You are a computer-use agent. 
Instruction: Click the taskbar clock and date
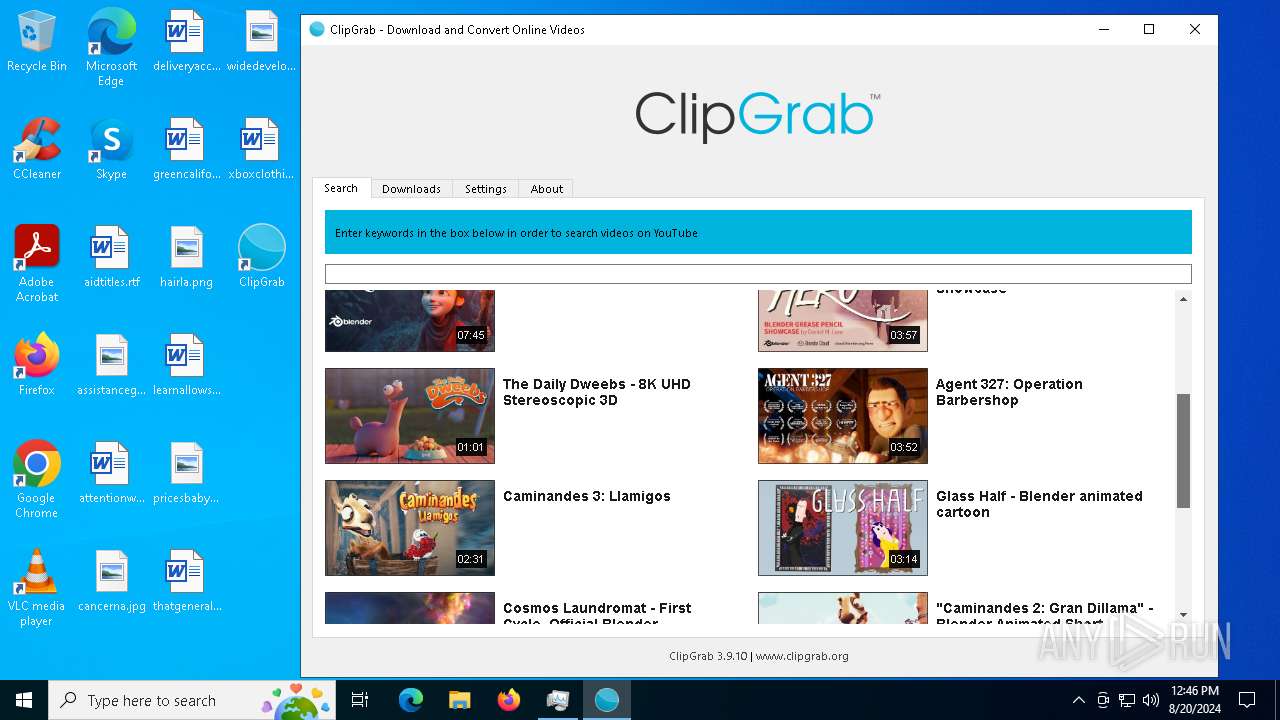tap(1194, 700)
